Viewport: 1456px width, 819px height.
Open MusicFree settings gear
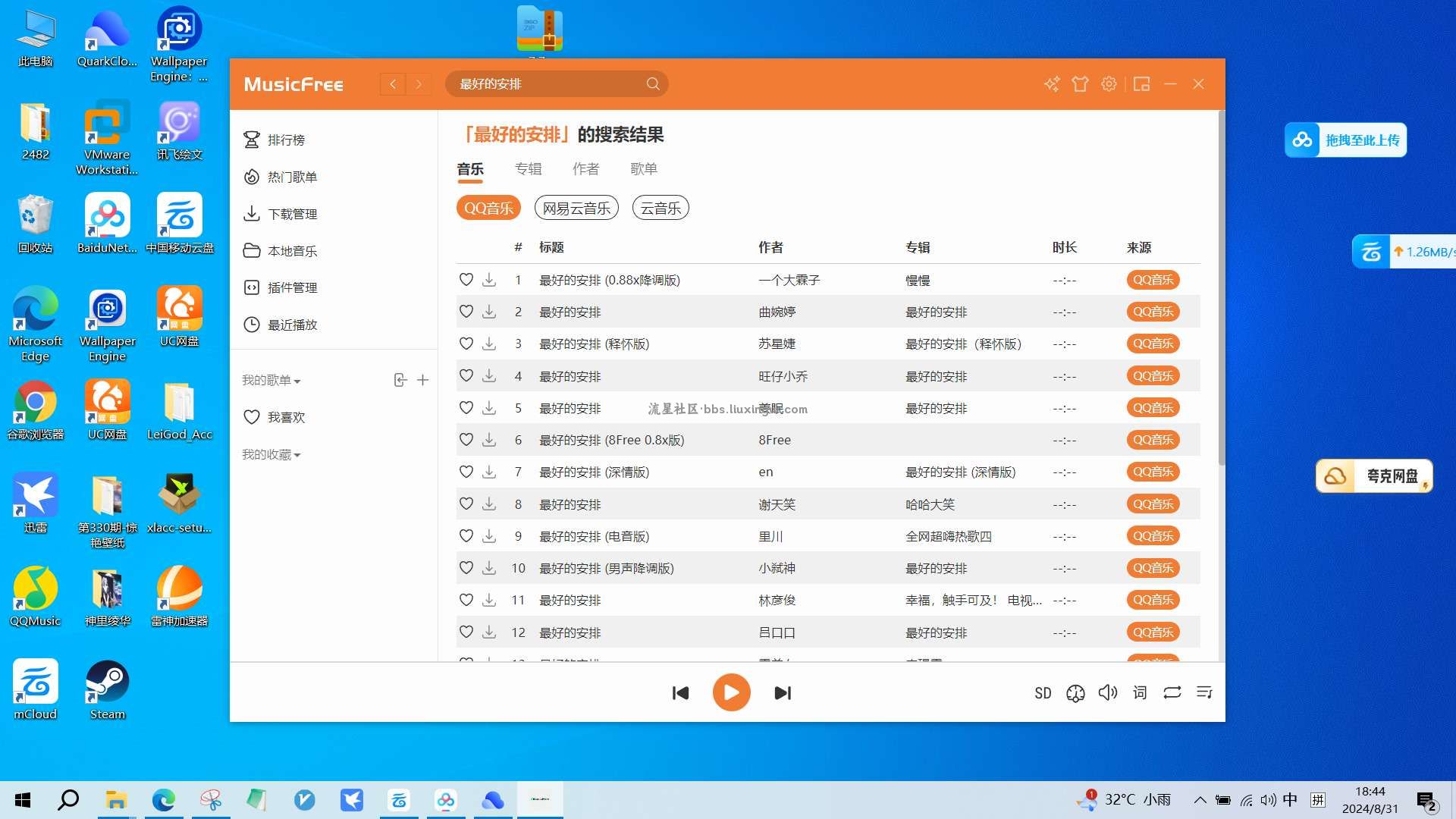1109,84
